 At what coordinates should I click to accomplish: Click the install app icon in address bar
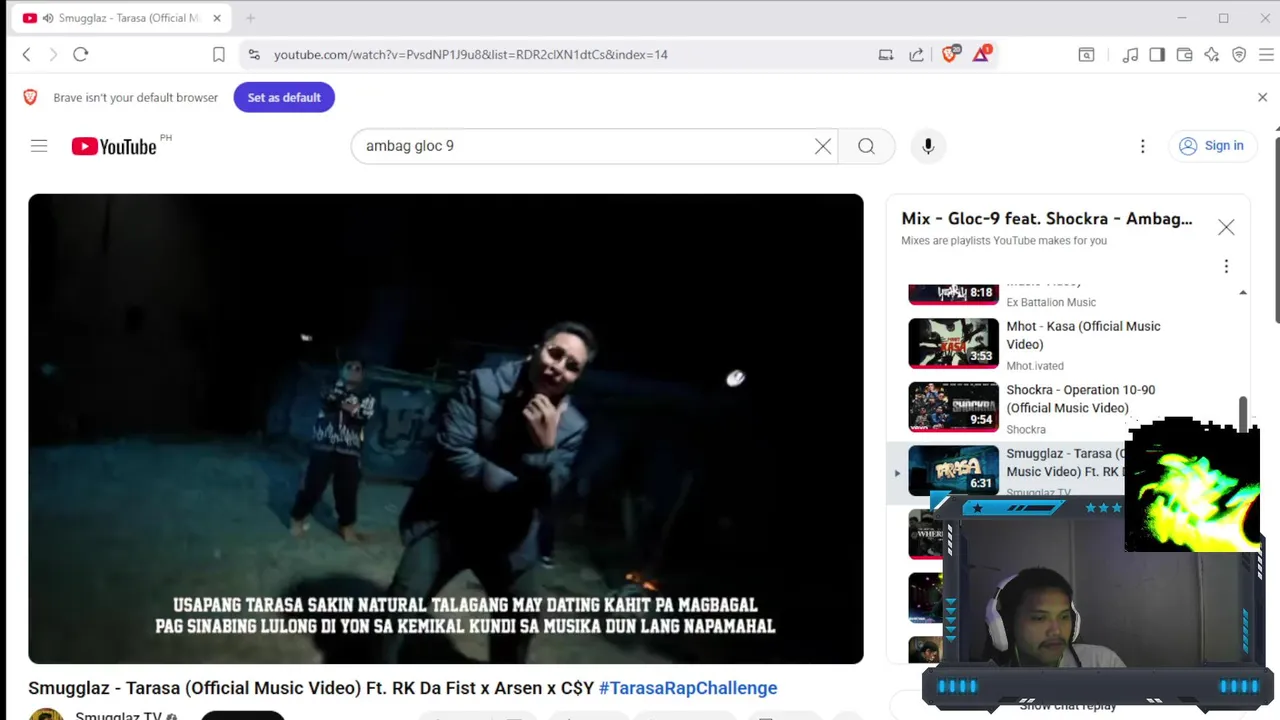click(x=886, y=55)
